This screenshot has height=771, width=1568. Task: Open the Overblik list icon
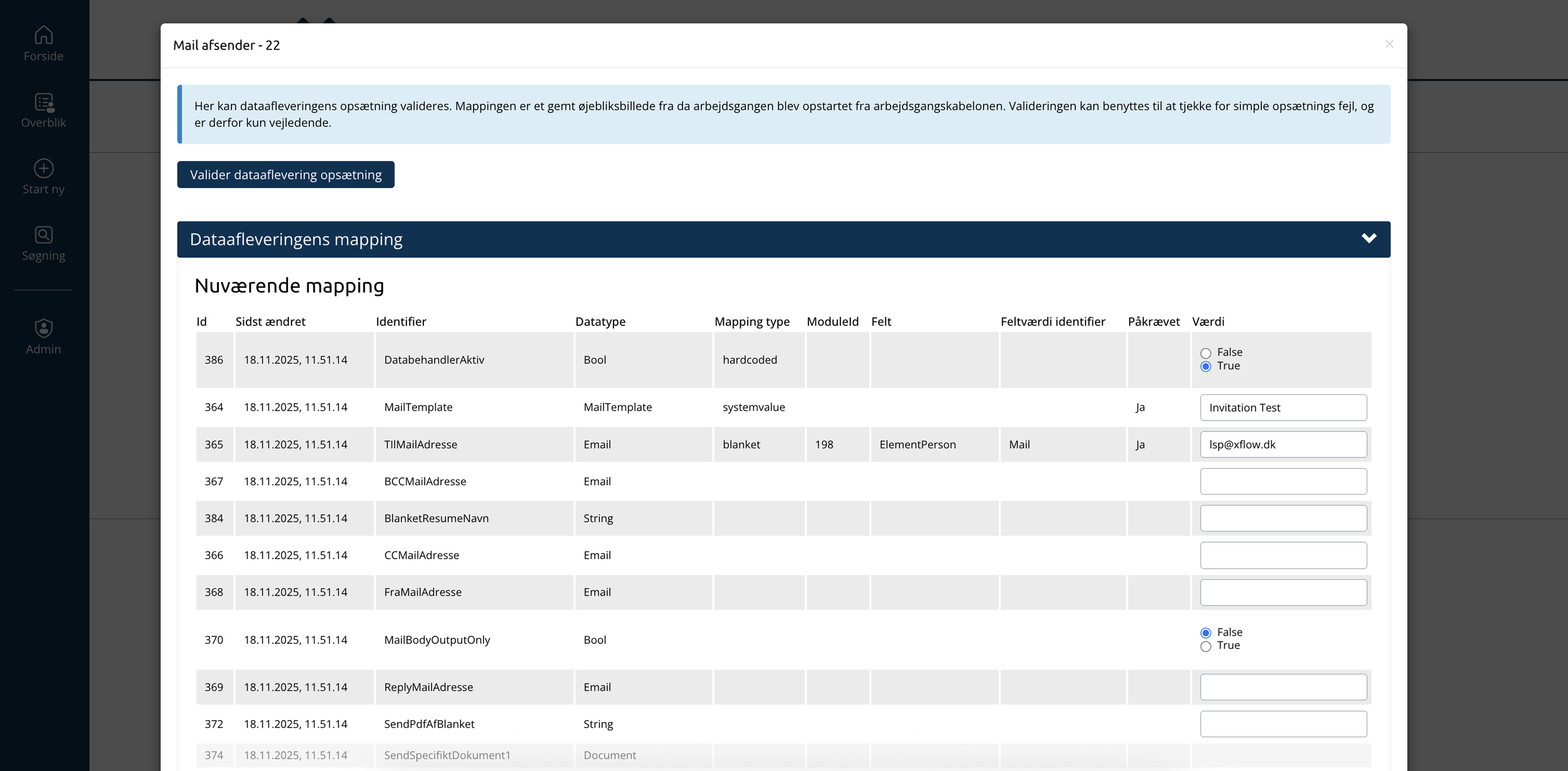click(x=43, y=102)
